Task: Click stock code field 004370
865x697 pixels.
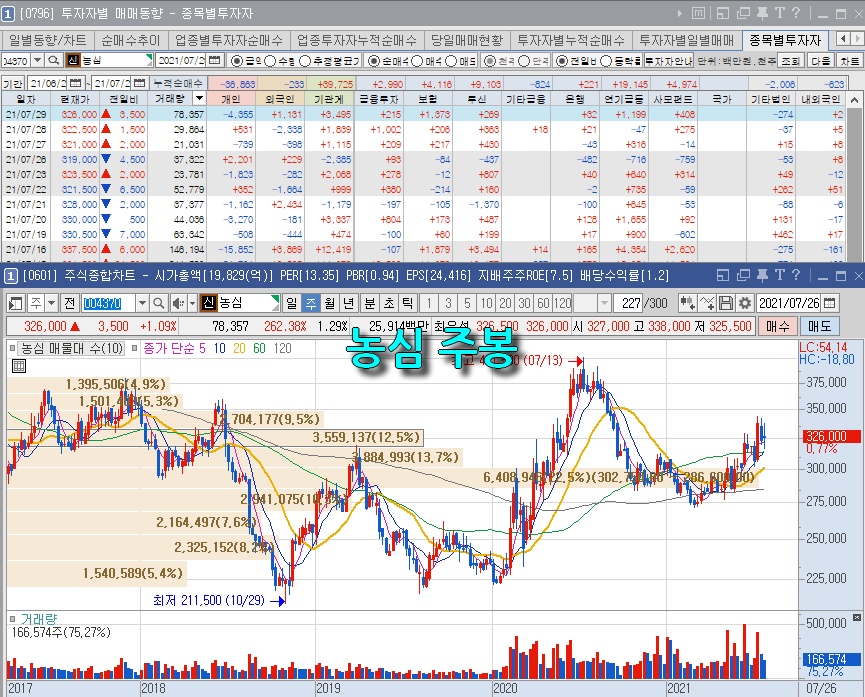Action: click(x=109, y=303)
